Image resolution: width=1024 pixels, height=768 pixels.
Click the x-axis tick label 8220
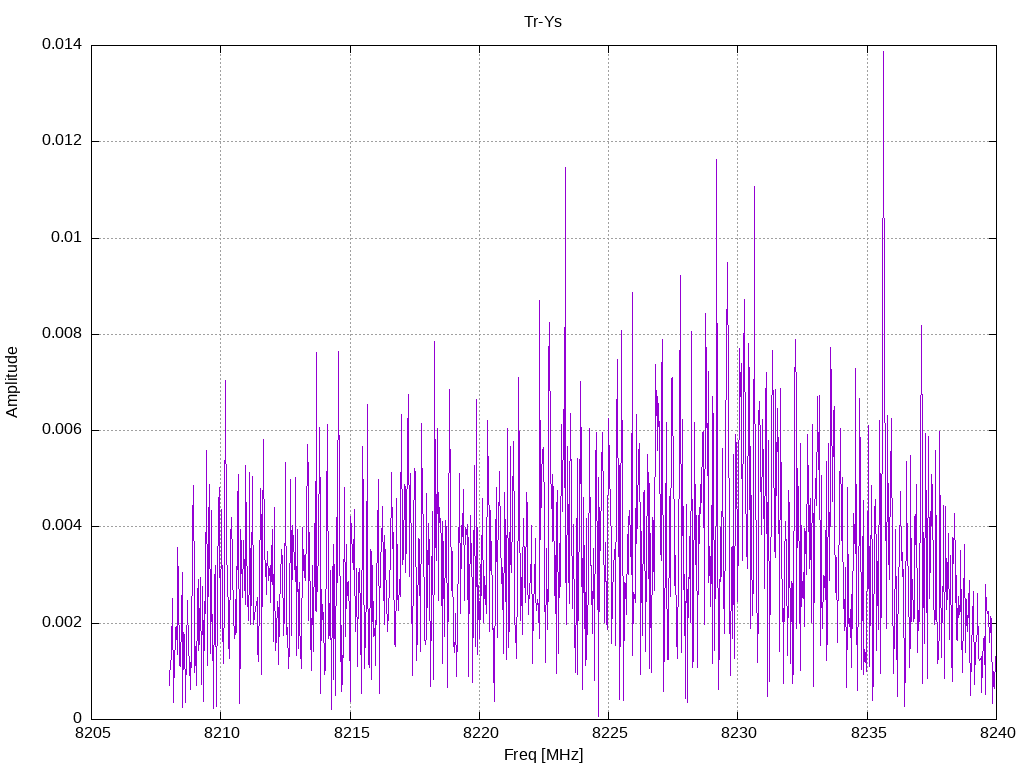(x=481, y=733)
